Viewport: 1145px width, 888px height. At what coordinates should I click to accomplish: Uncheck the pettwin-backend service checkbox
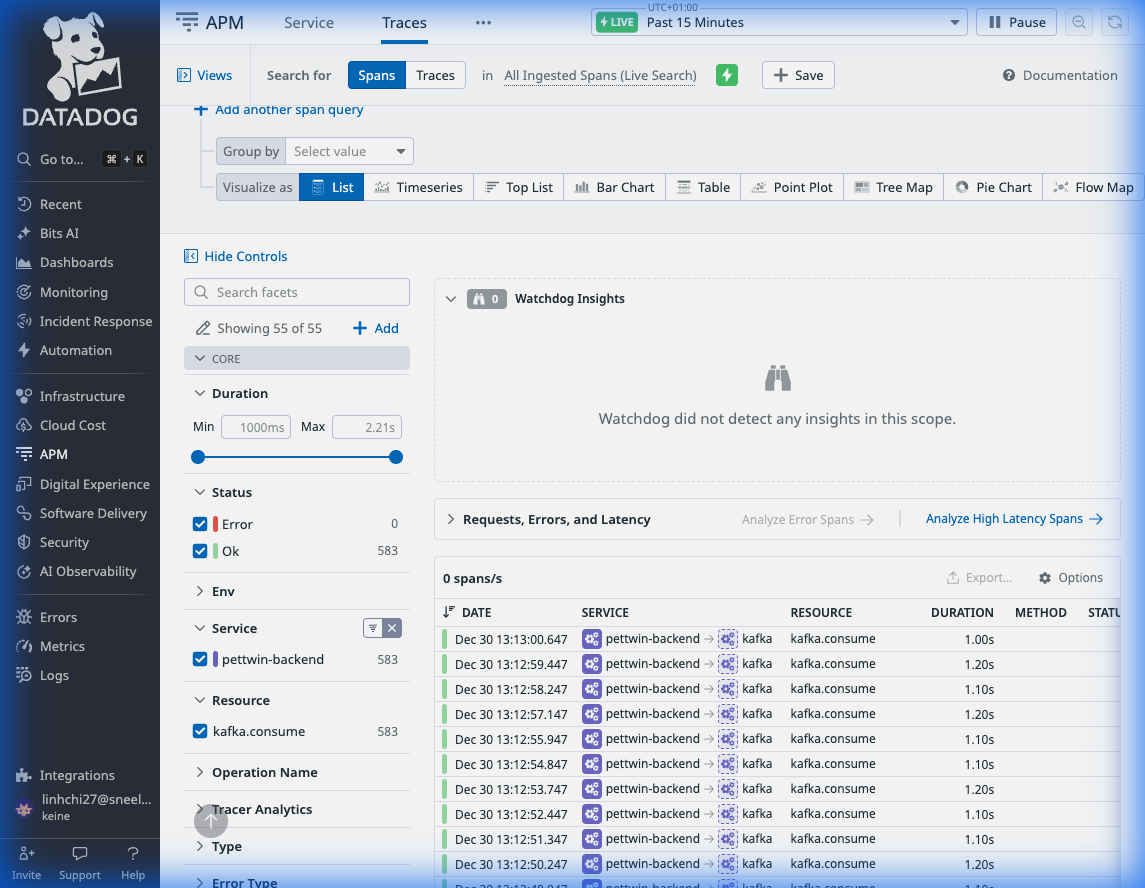coord(200,659)
